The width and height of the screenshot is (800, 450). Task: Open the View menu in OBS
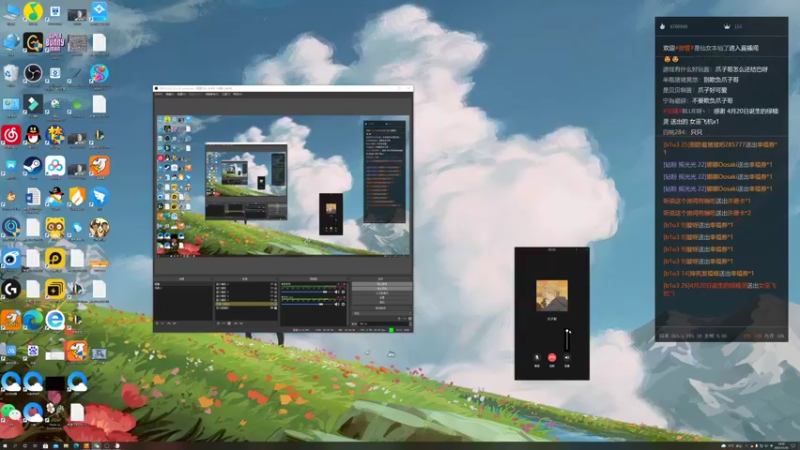(181, 94)
